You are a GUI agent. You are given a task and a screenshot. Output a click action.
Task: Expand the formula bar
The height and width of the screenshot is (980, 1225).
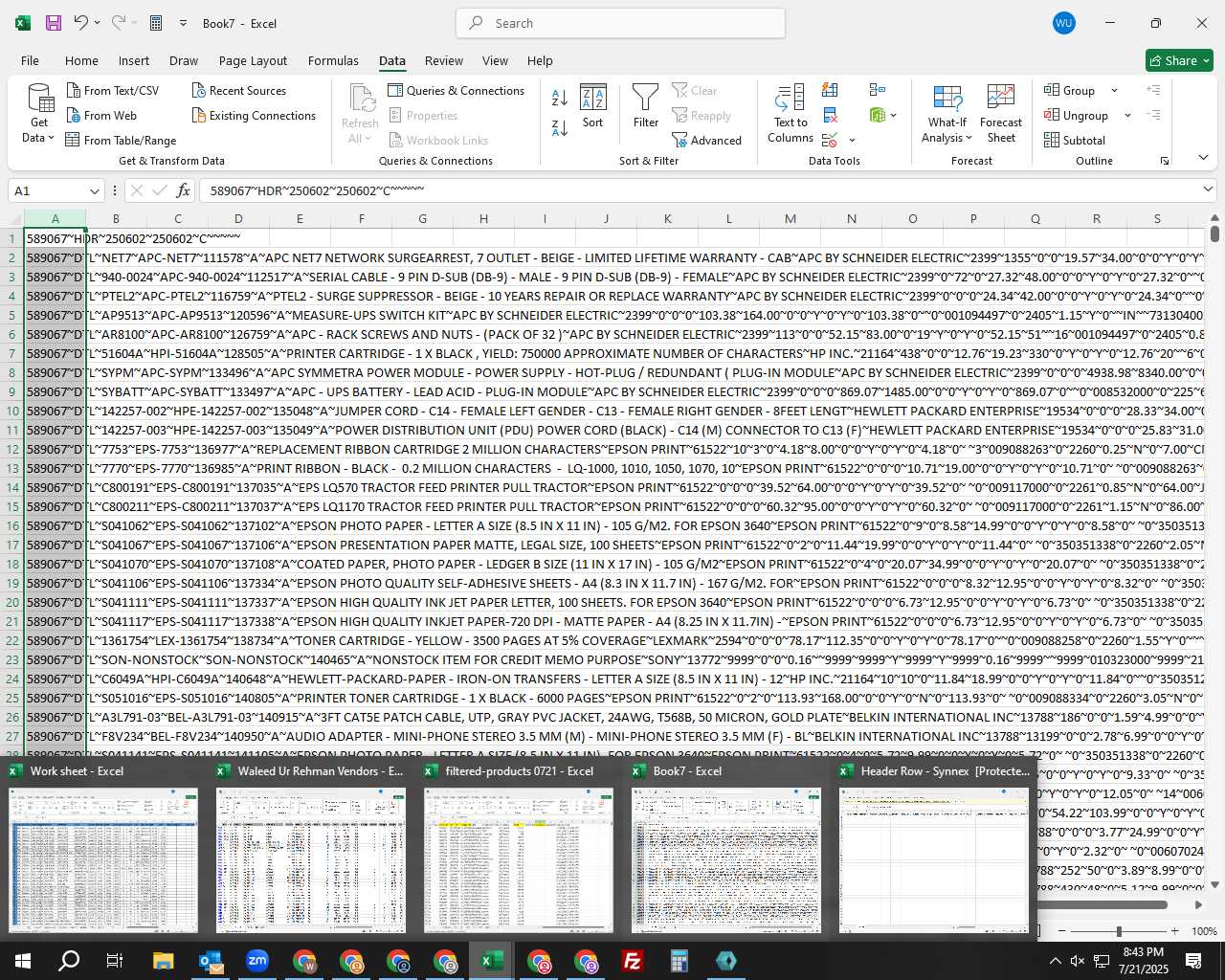pyautogui.click(x=1208, y=189)
